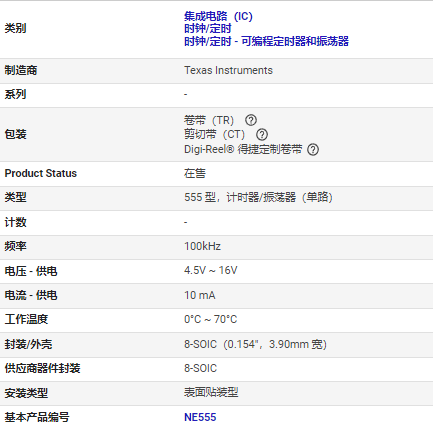Click the 表面贴装型 mounting type value

pyautogui.click(x=211, y=392)
